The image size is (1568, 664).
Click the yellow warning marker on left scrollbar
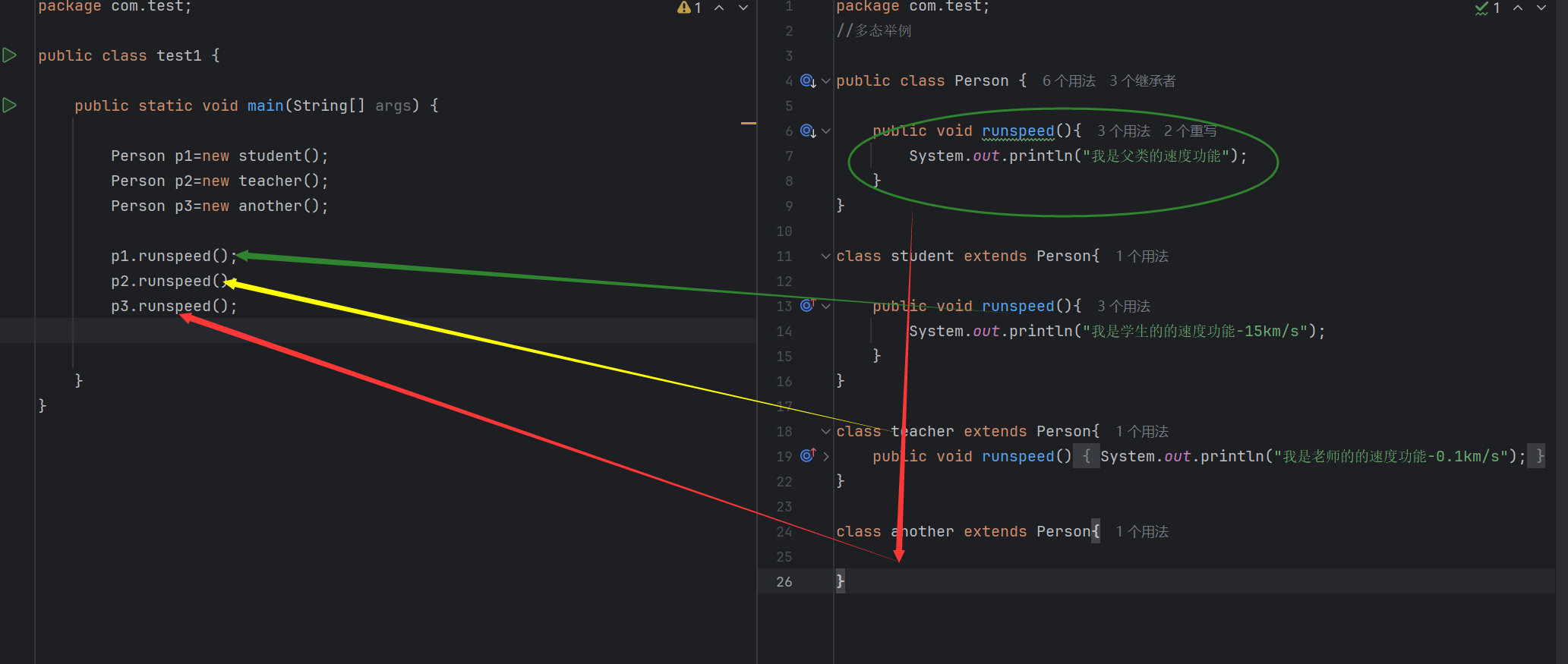(748, 123)
